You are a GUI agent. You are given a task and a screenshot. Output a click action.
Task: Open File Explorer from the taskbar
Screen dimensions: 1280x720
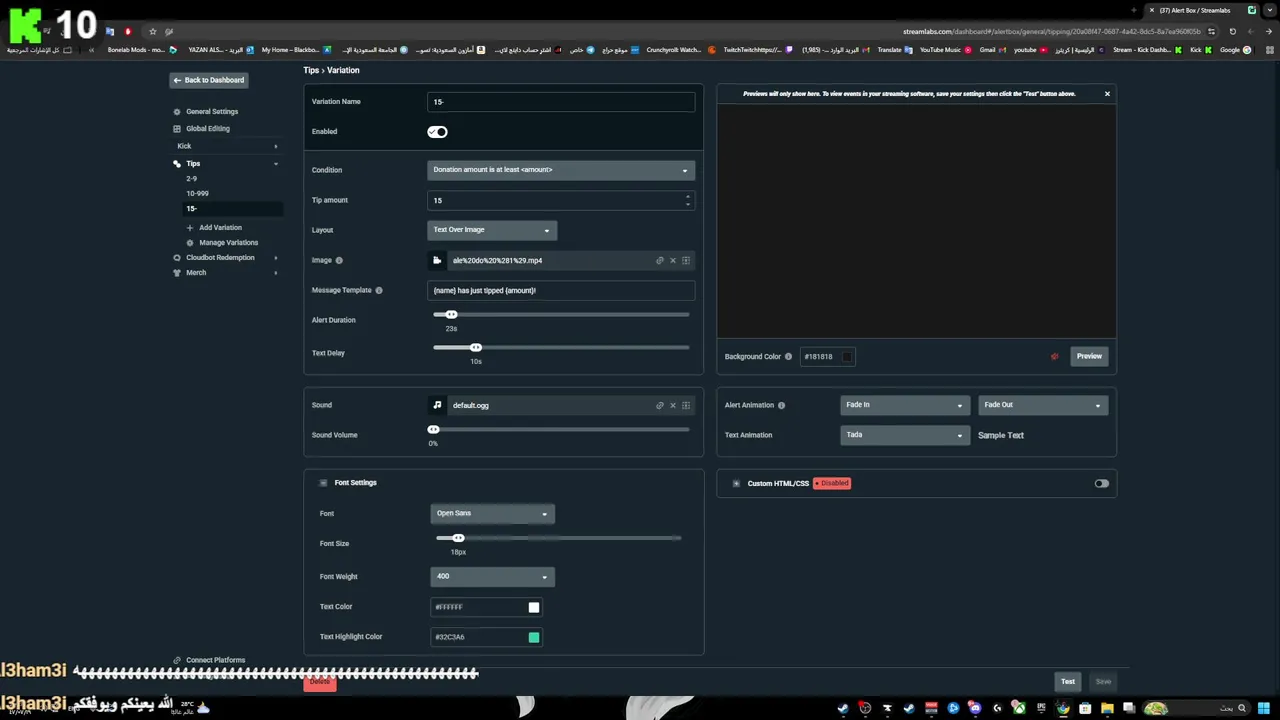[x=1107, y=708]
